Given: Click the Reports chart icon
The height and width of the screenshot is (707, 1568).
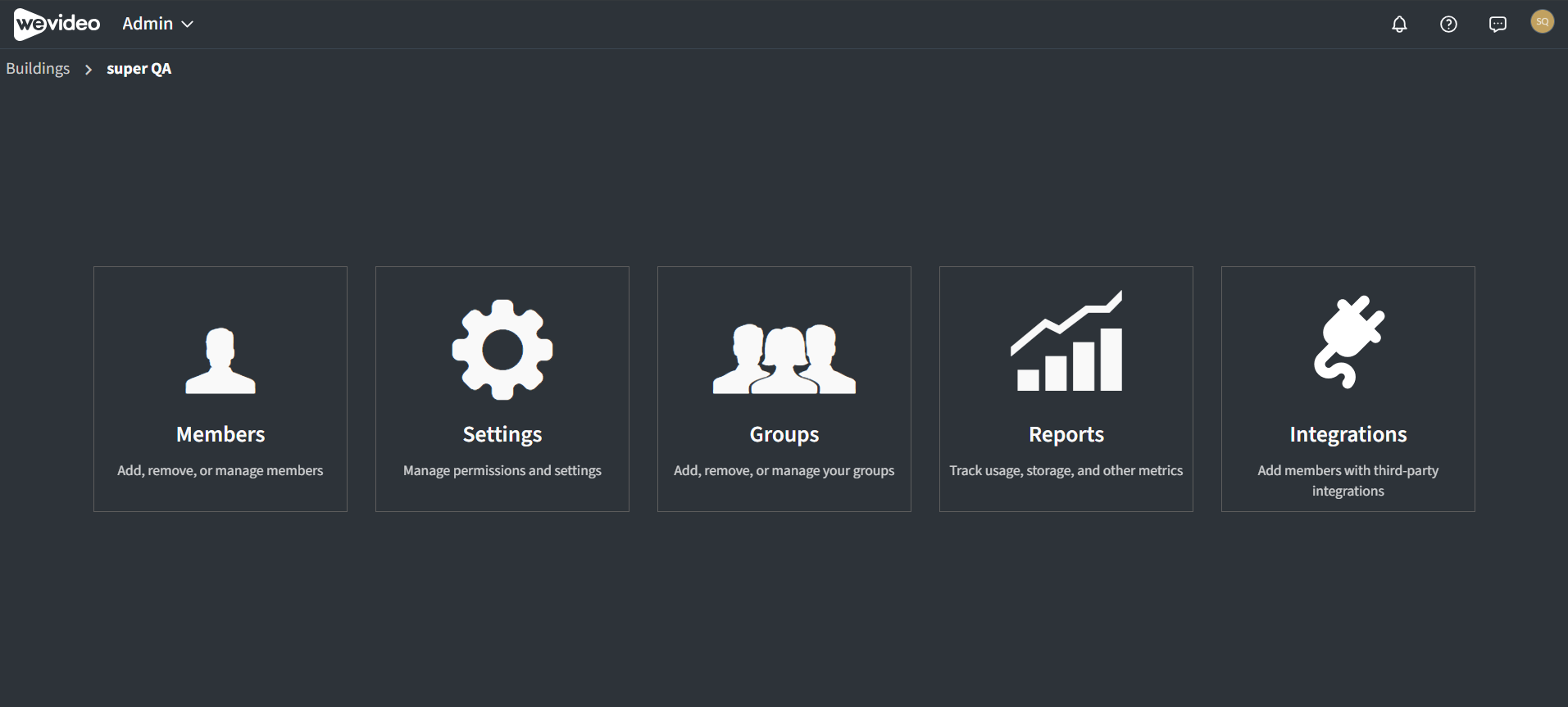Looking at the screenshot, I should pos(1066,341).
